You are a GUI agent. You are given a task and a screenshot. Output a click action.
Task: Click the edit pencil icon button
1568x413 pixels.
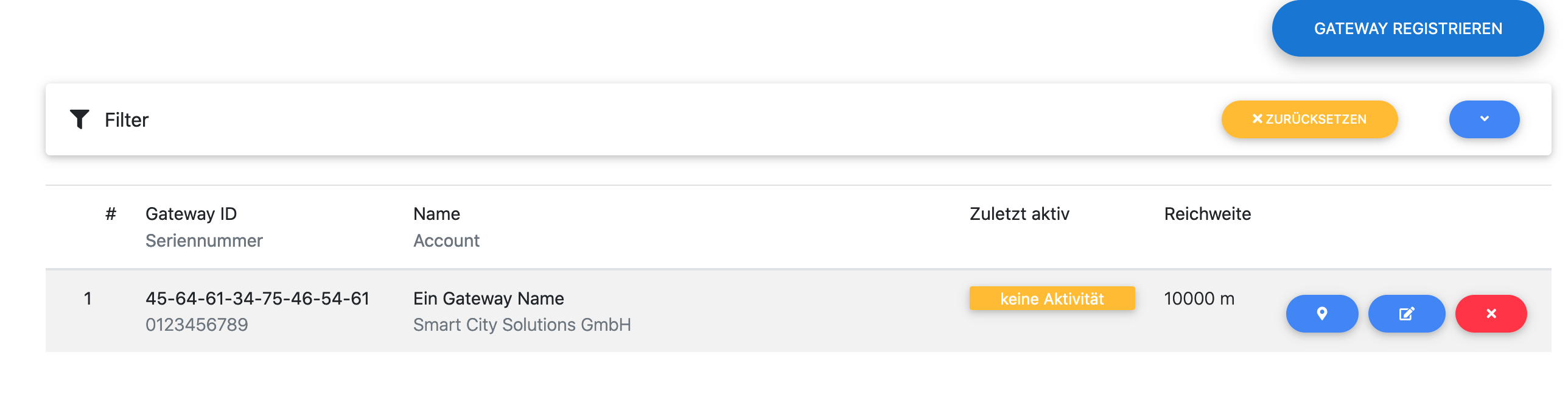1406,314
